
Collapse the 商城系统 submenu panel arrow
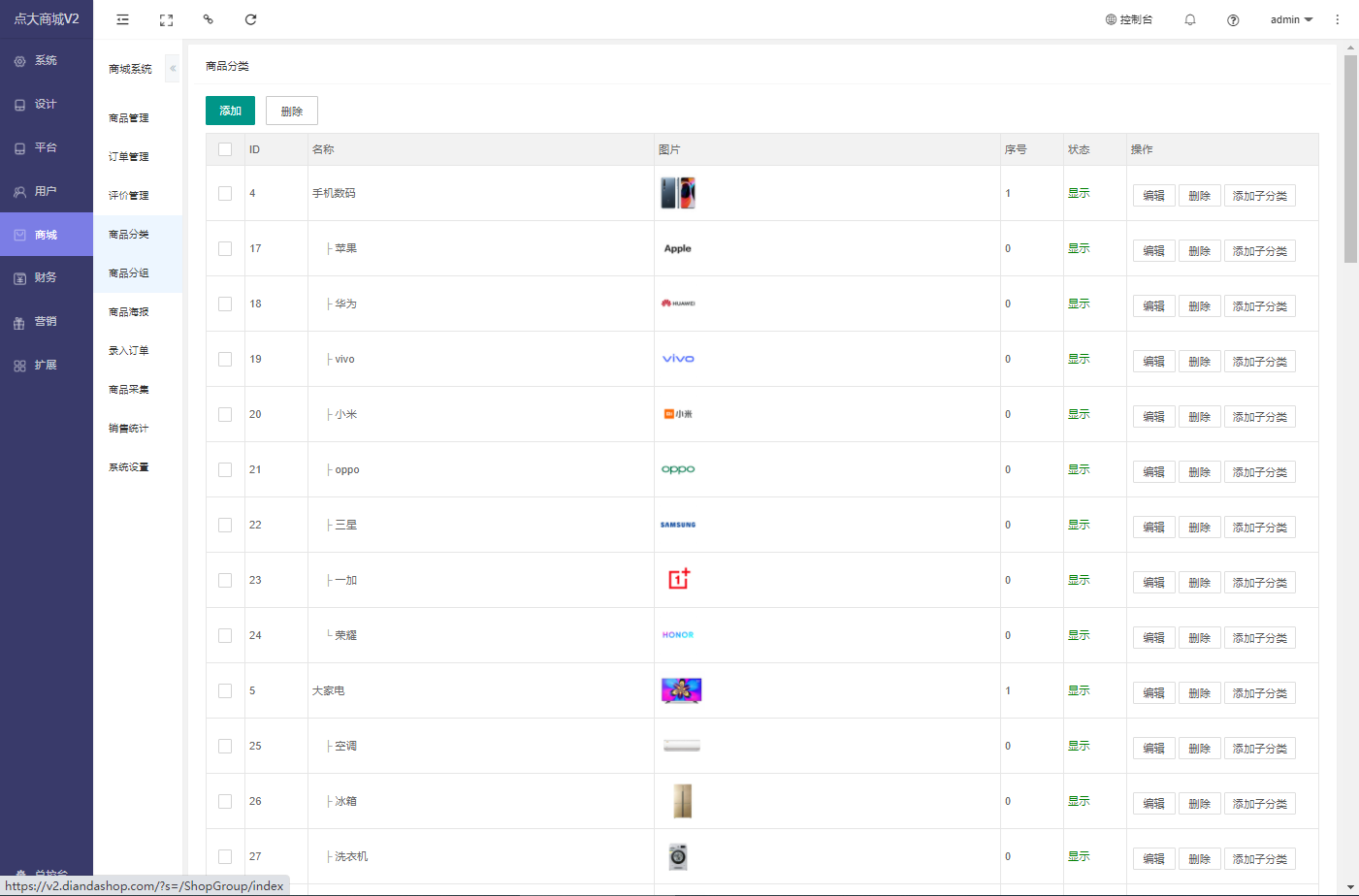[173, 69]
